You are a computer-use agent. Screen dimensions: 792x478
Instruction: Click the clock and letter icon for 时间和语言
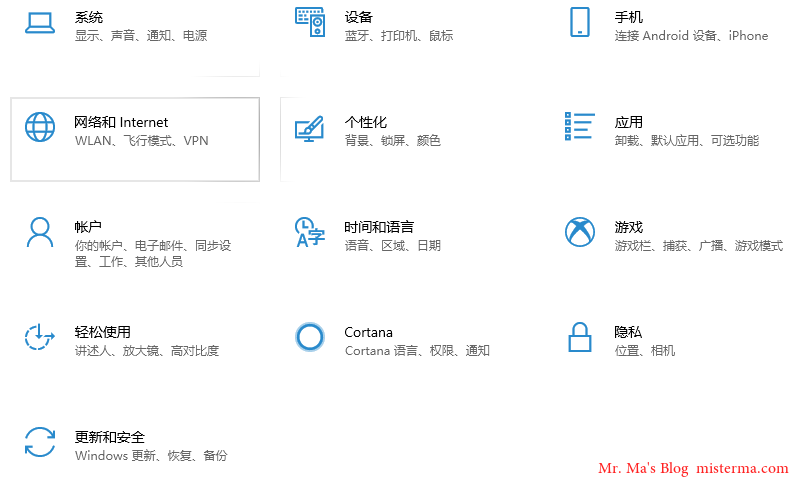point(310,232)
